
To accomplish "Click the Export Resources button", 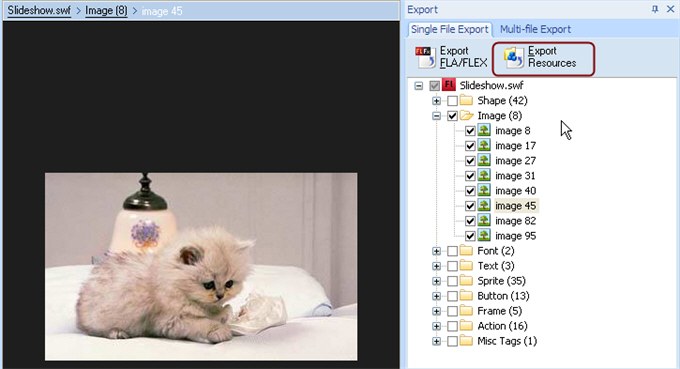I will click(x=543, y=58).
